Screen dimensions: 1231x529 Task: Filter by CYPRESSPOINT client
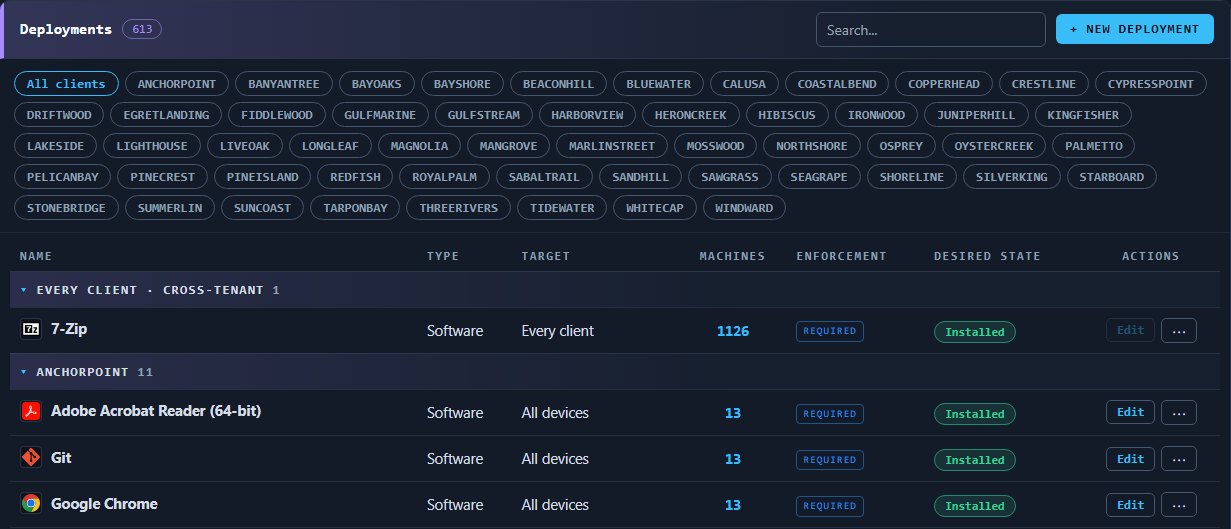[1151, 84]
